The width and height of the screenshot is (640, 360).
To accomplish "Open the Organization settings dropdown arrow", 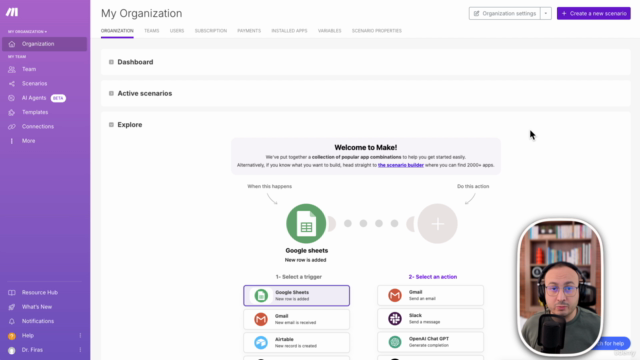I will click(546, 13).
